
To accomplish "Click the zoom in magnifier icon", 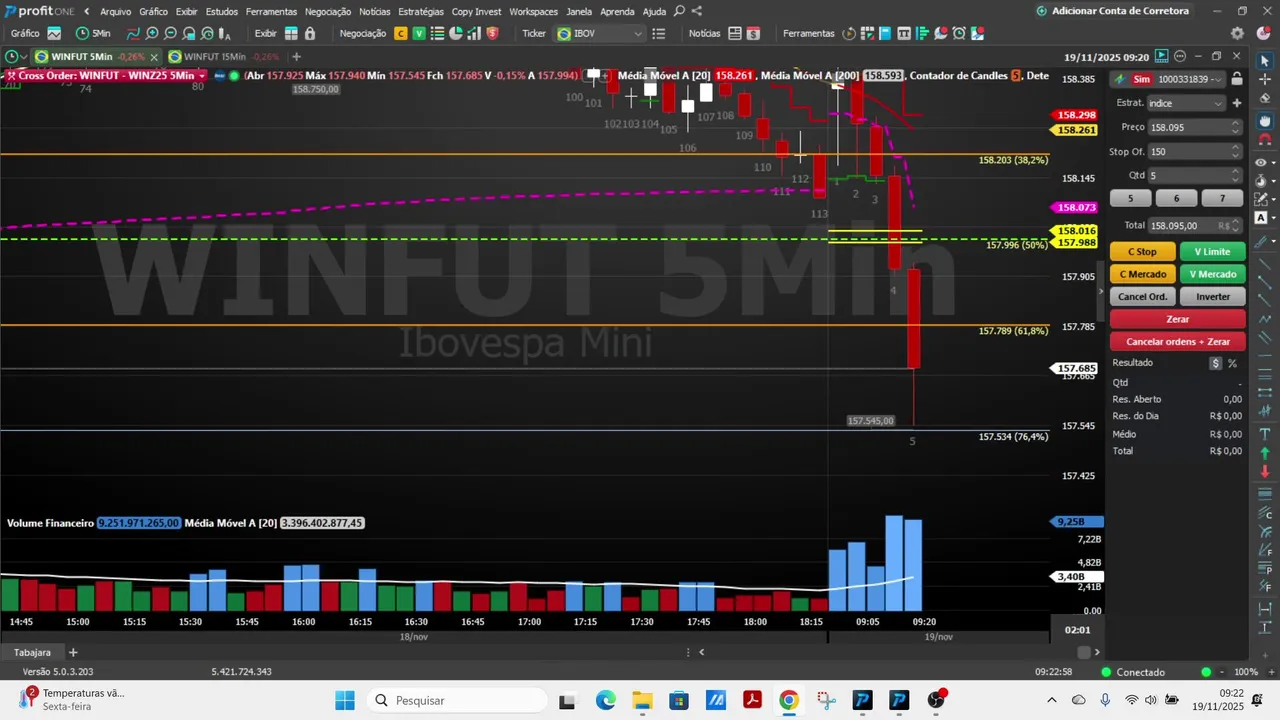I will pos(152,33).
